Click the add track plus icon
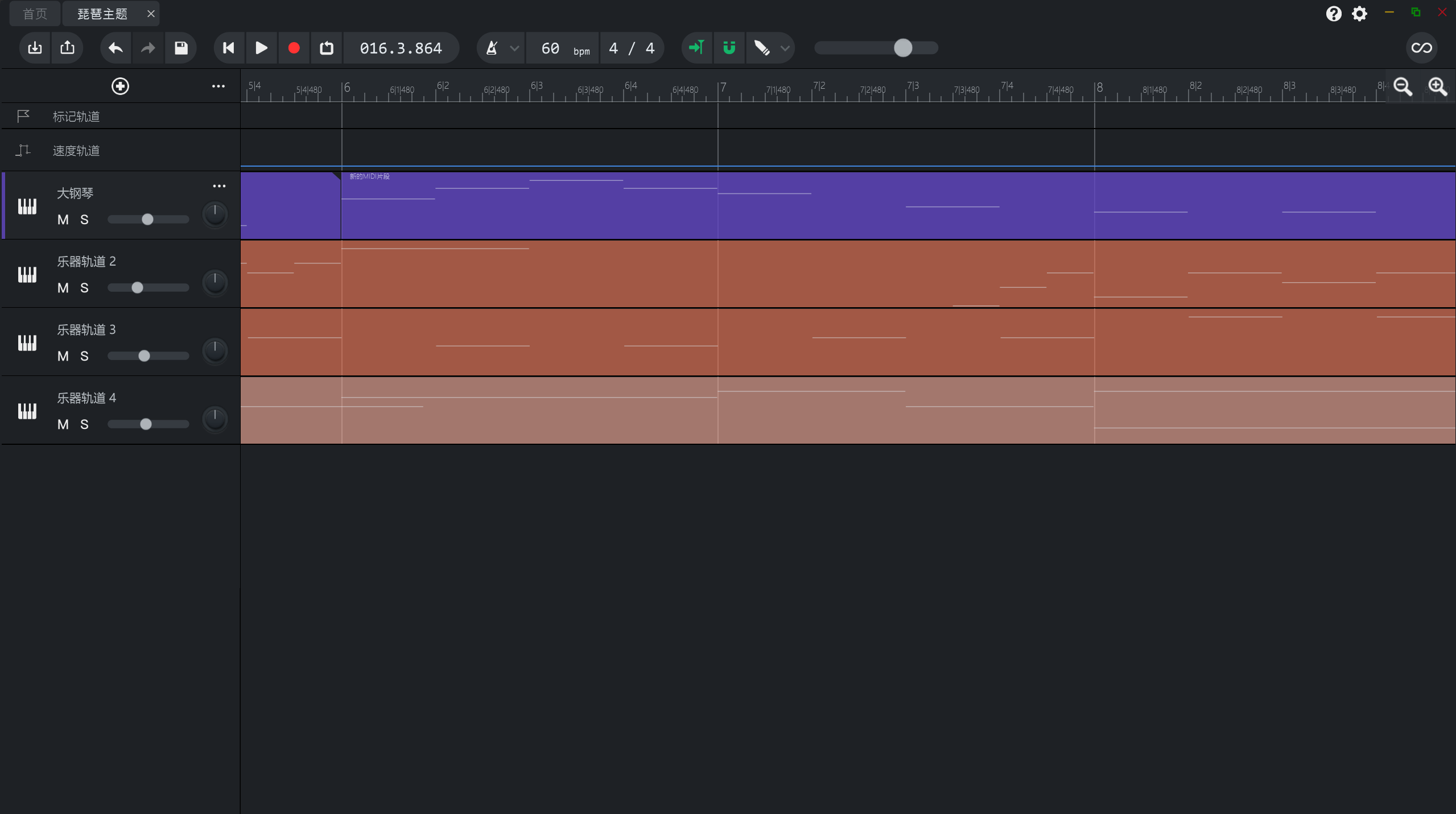 [120, 86]
